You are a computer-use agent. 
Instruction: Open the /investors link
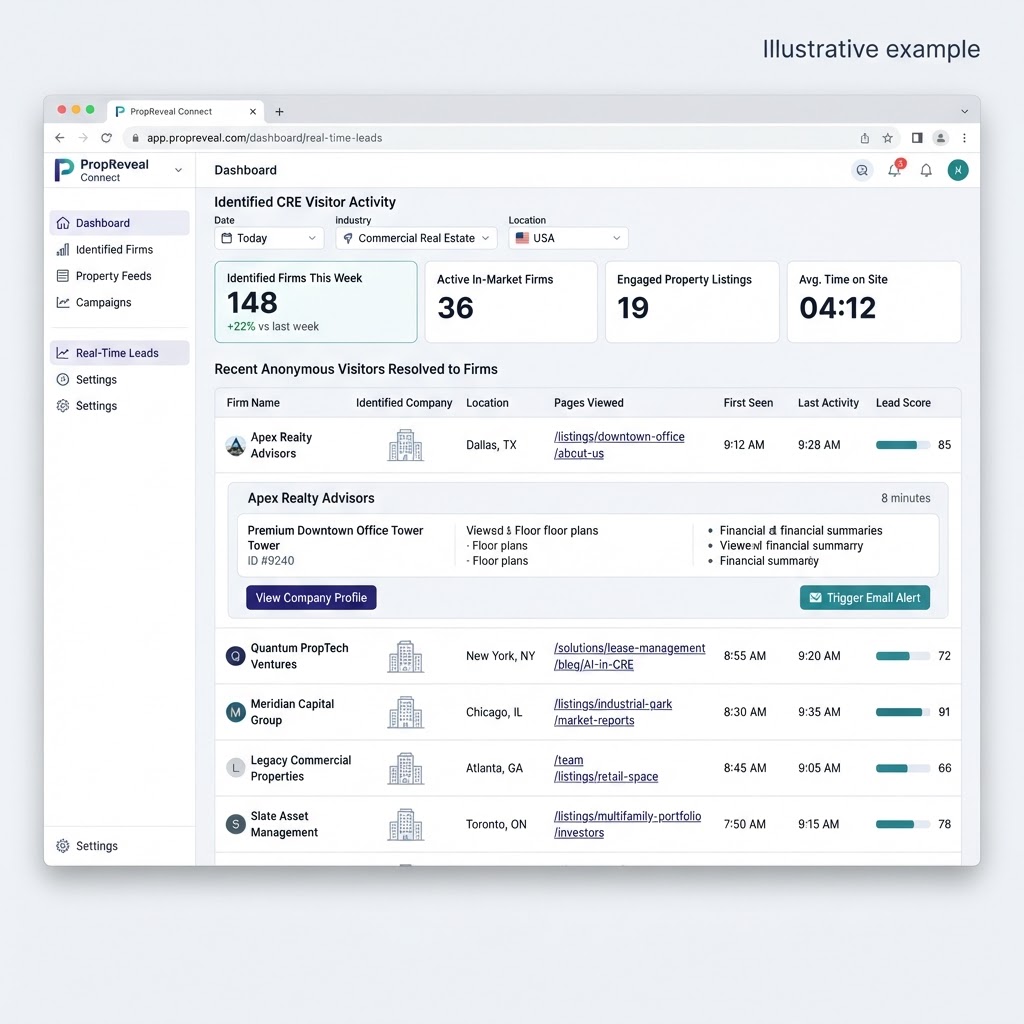click(x=579, y=833)
